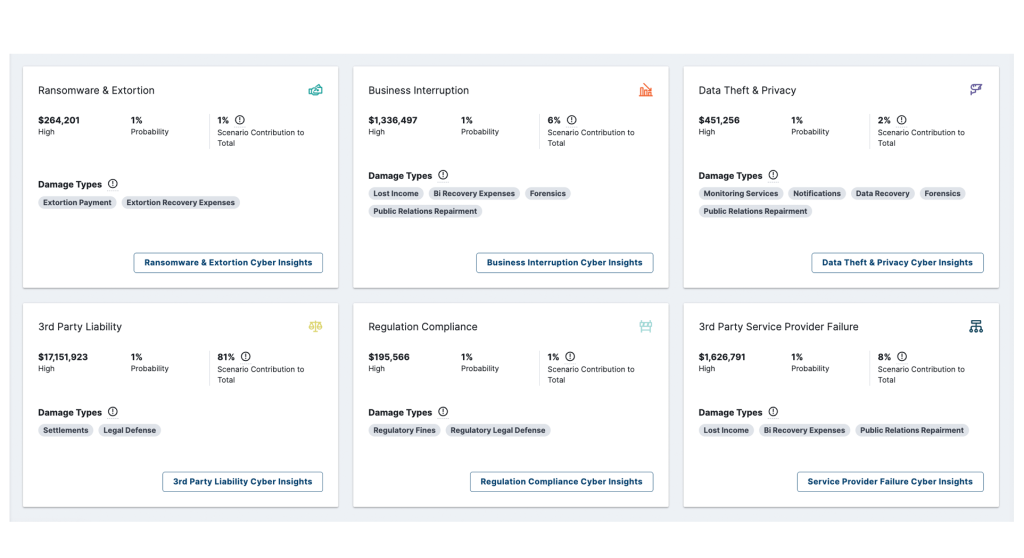Click info icon next to 81% contribution
This screenshot has width=1024, height=558.
(245, 357)
